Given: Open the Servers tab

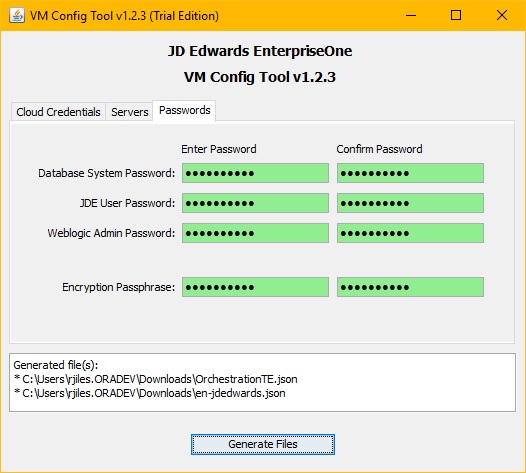Looking at the screenshot, I should click(x=129, y=112).
